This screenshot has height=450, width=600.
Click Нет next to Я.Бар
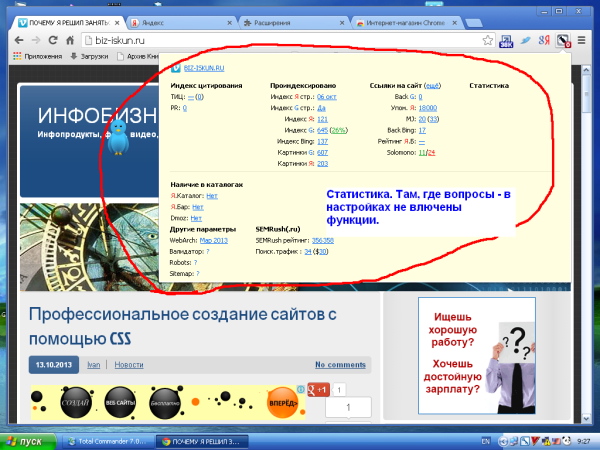tap(198, 207)
